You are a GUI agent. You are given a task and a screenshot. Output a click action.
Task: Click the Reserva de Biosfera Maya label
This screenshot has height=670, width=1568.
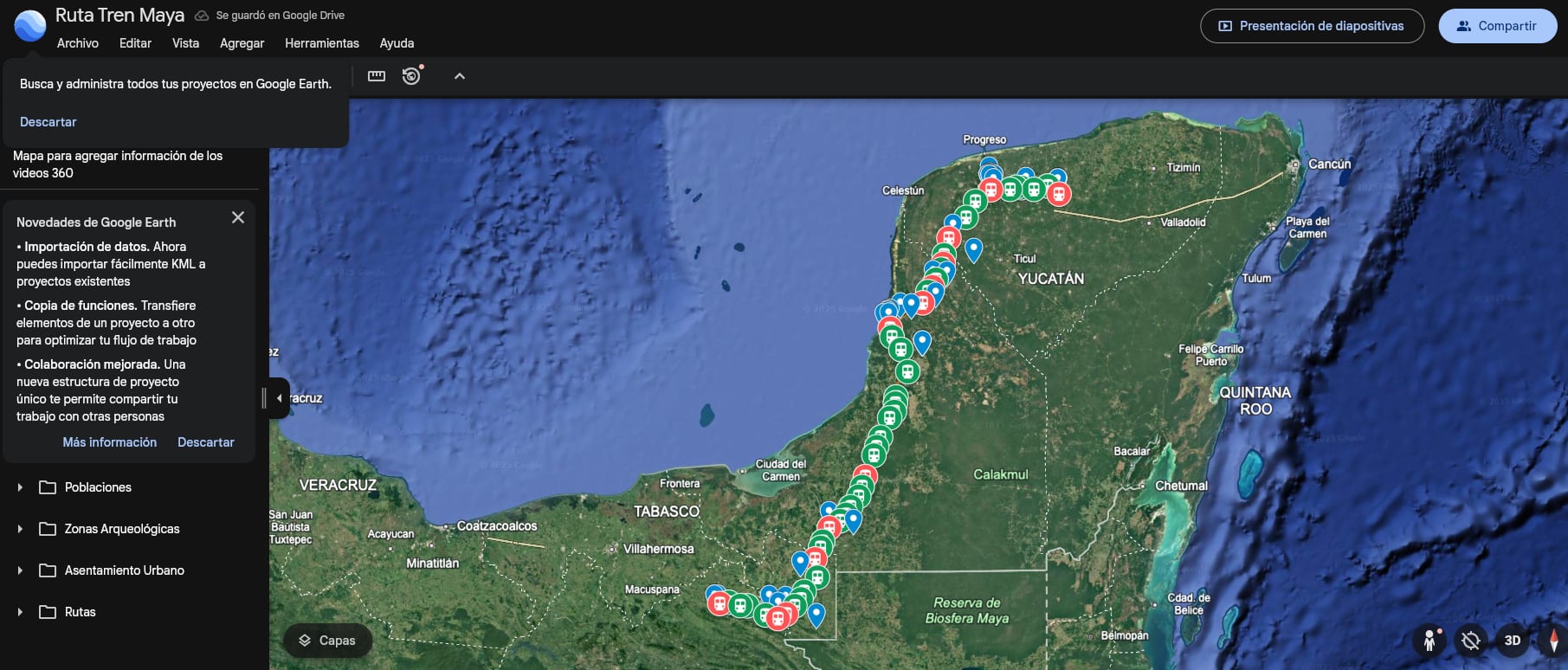[967, 610]
